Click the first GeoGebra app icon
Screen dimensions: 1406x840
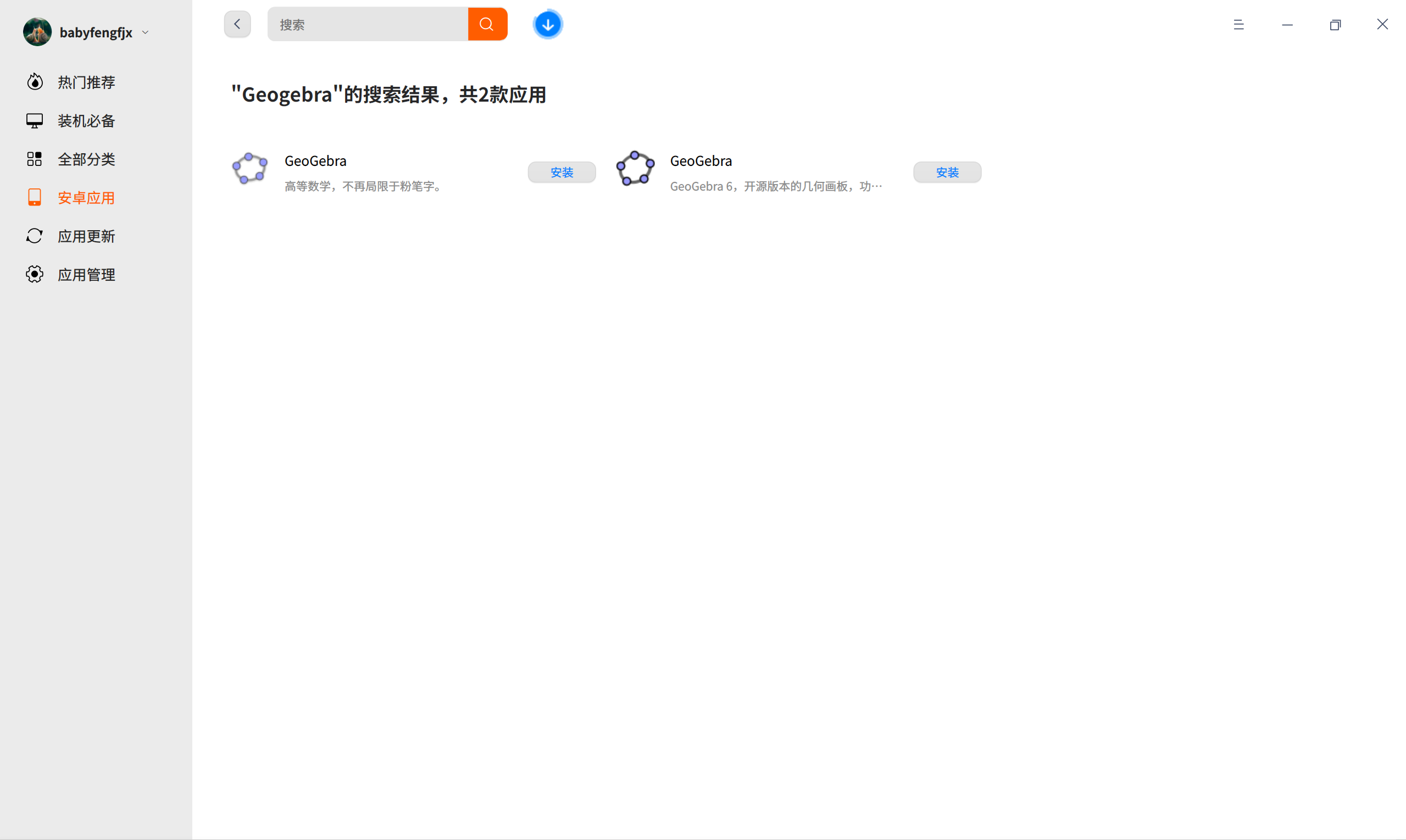tap(249, 168)
